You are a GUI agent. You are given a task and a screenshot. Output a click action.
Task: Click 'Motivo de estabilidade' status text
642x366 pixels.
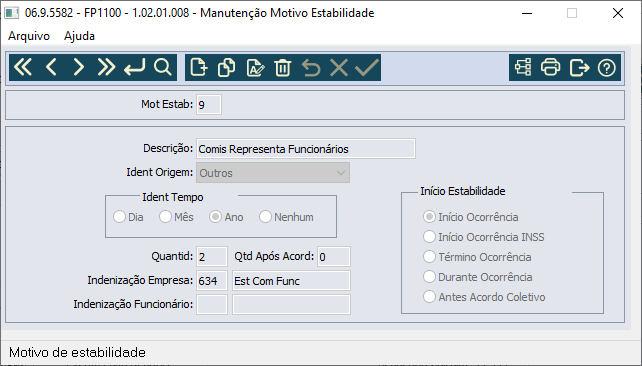coord(77,352)
